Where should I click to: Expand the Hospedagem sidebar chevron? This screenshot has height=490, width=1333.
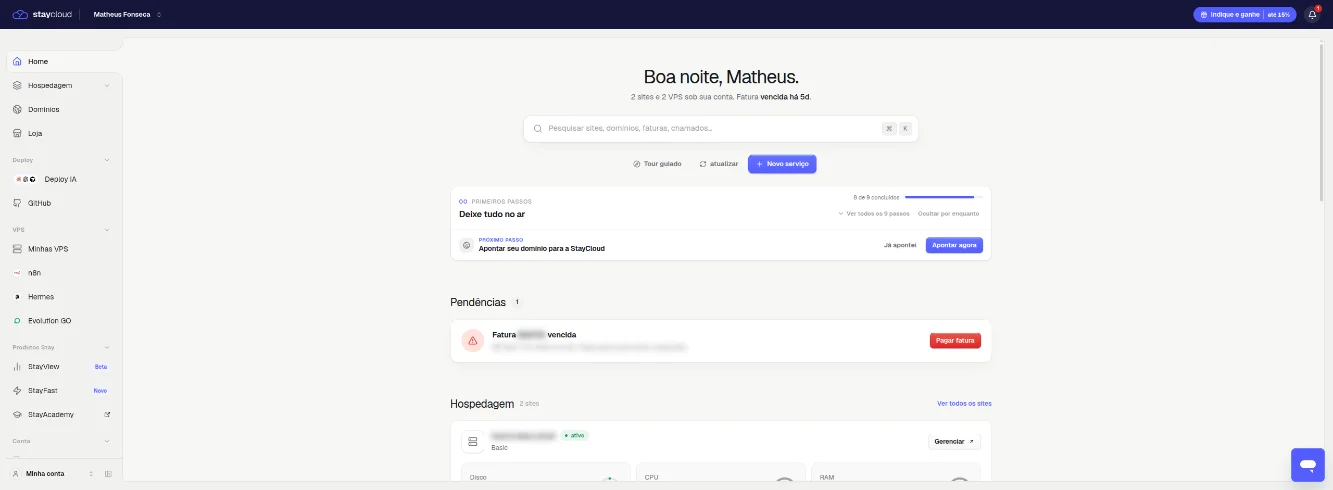[x=107, y=86]
